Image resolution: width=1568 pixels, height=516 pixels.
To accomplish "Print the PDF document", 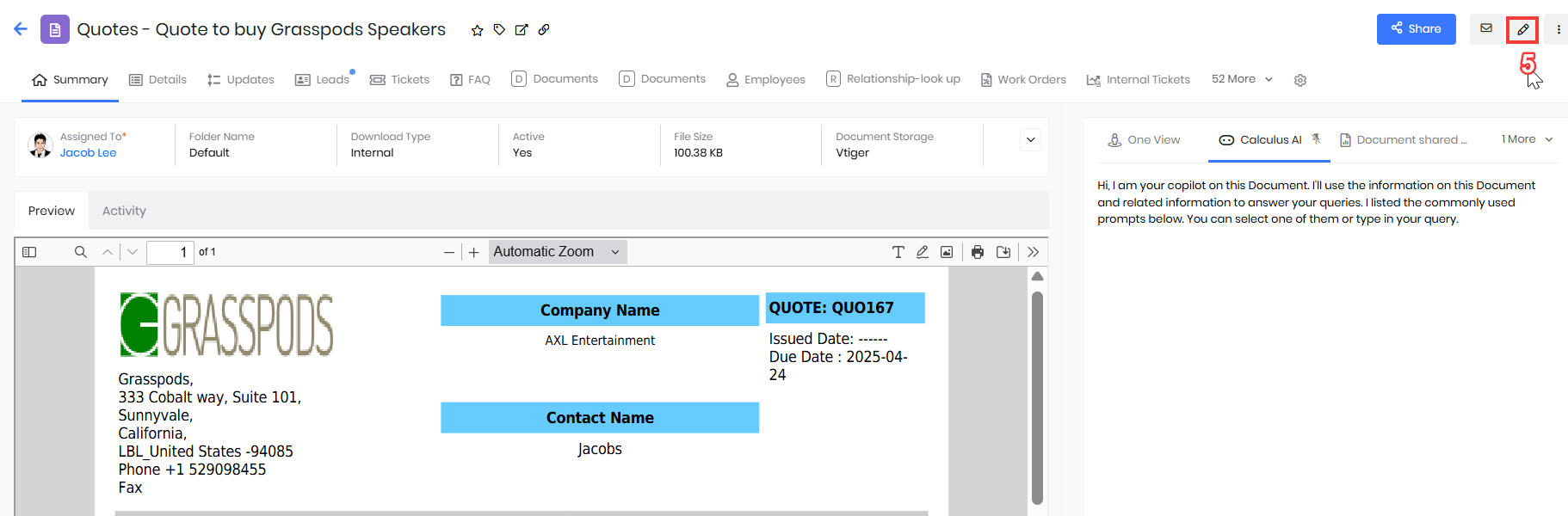I will [978, 252].
